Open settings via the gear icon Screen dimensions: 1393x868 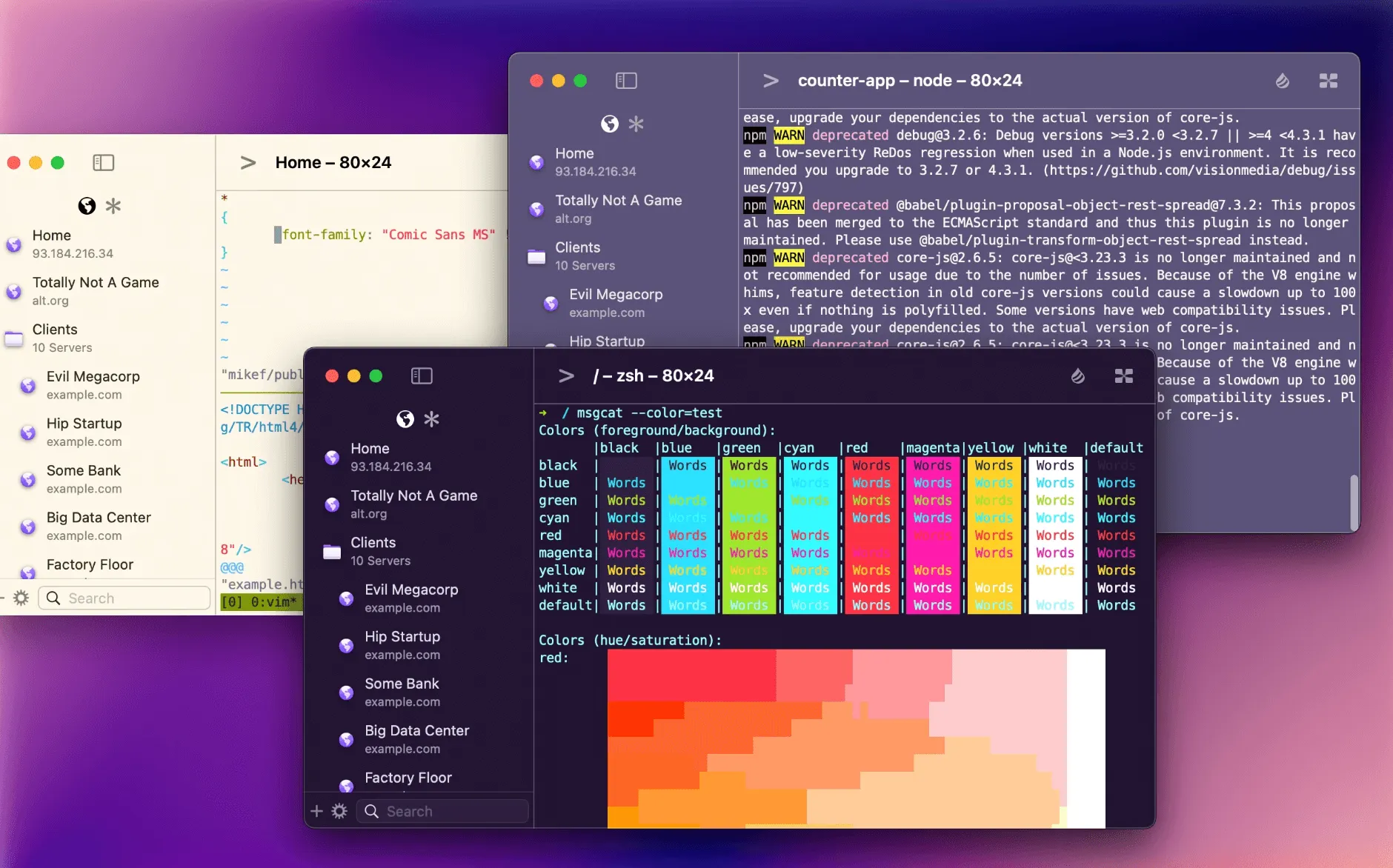(x=339, y=811)
